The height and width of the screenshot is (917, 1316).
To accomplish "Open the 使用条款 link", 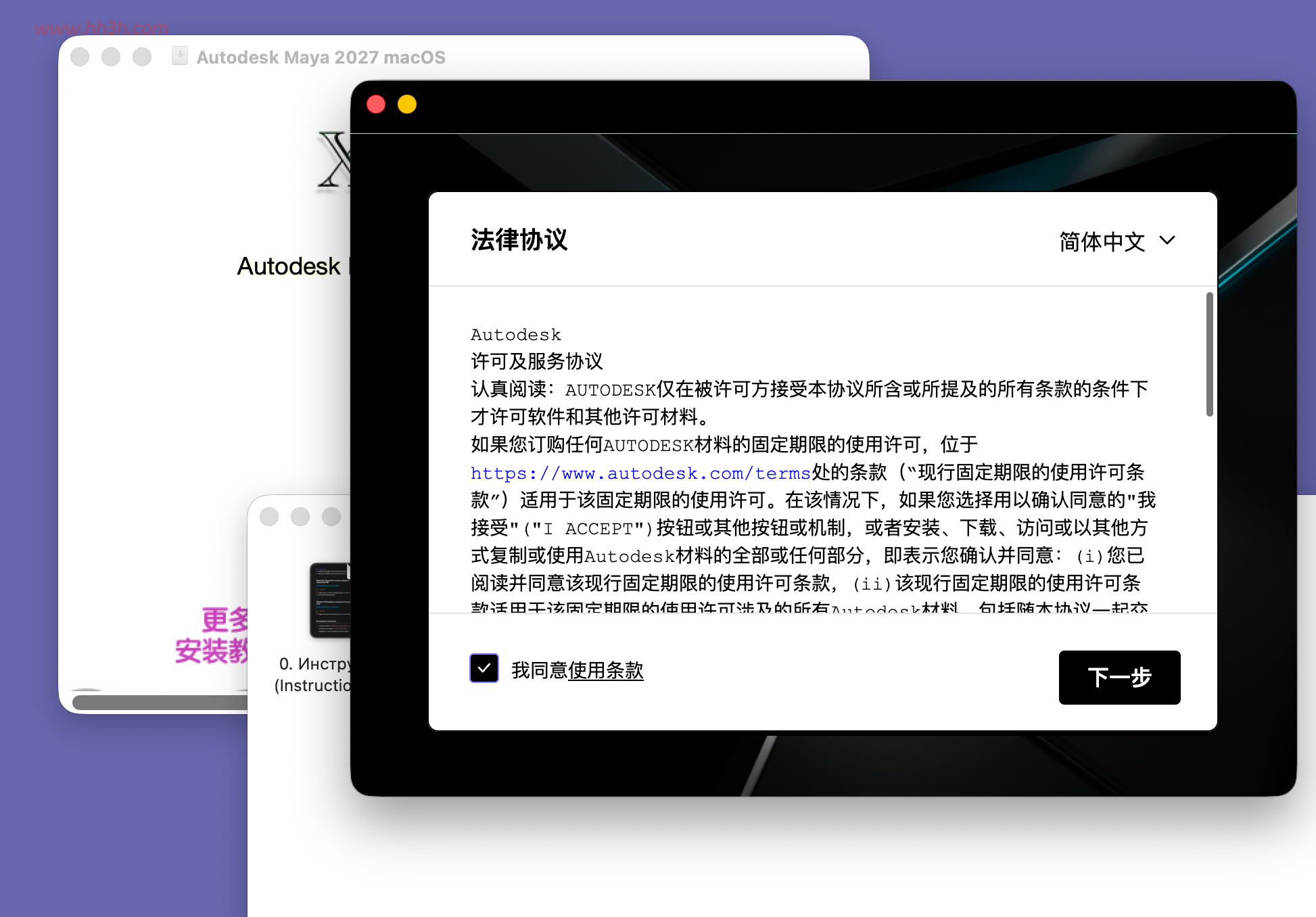I will (606, 670).
